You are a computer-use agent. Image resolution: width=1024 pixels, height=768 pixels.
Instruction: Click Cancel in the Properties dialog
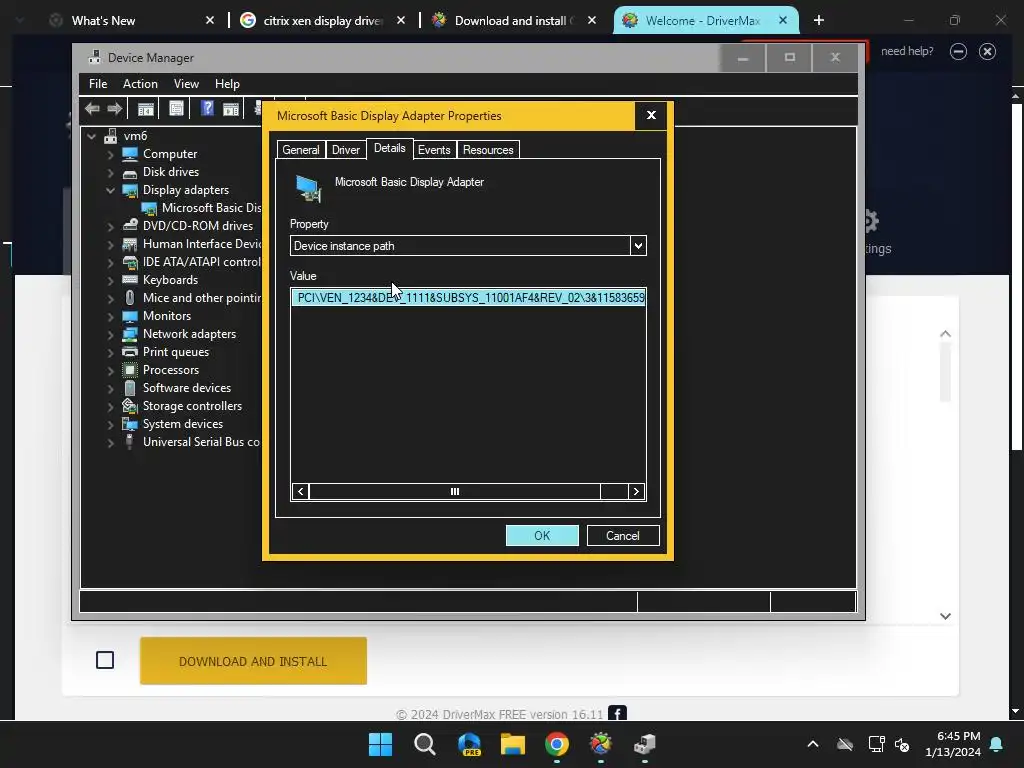[x=622, y=536]
